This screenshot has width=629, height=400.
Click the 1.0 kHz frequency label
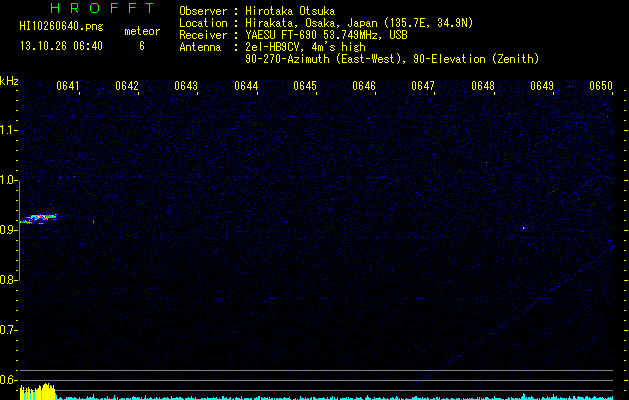[8, 180]
